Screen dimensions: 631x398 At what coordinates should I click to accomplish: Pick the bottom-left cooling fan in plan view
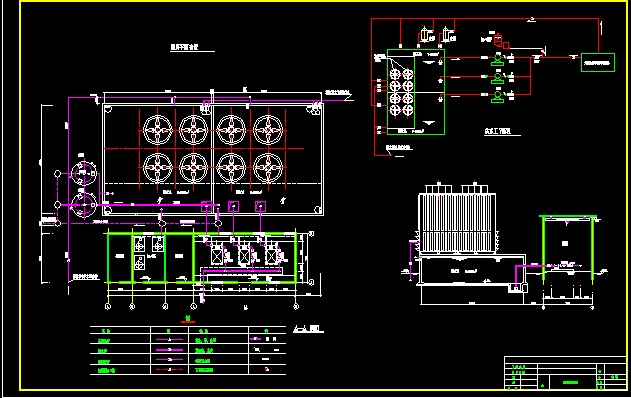pos(158,167)
